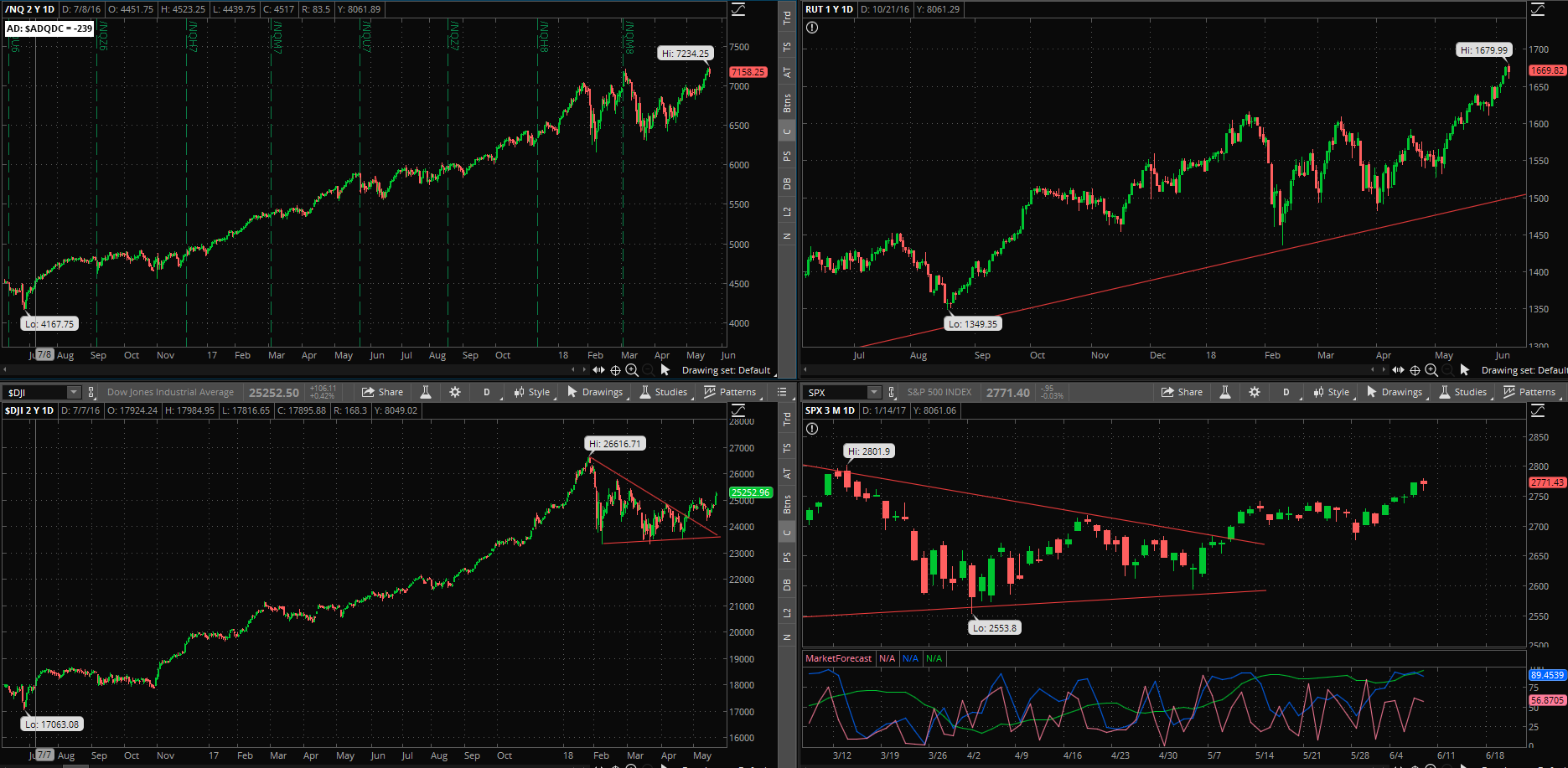
Task: Click expand-width arrows icon under RUT chart
Action: click(1398, 369)
